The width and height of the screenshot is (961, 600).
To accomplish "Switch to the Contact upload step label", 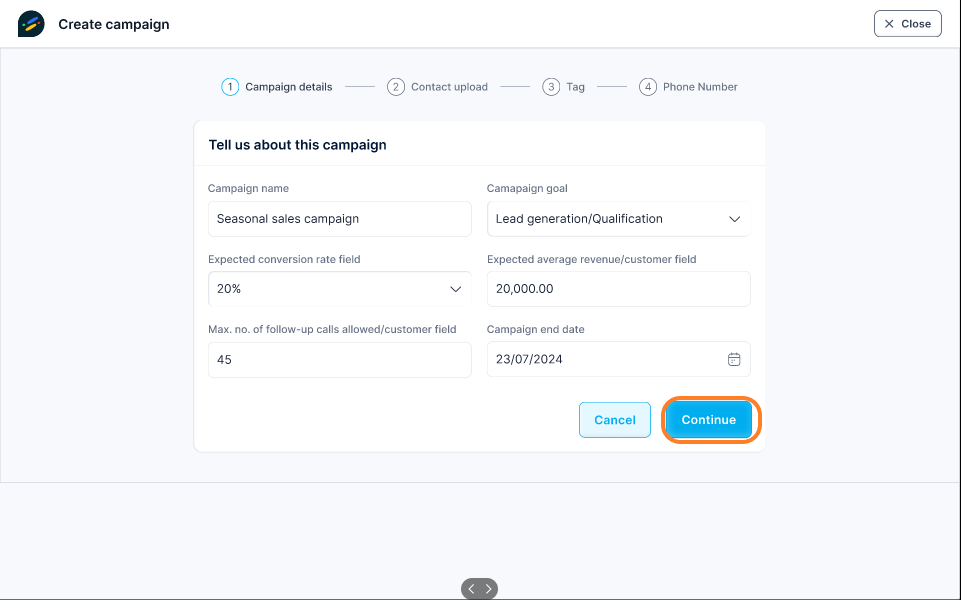I will point(449,87).
